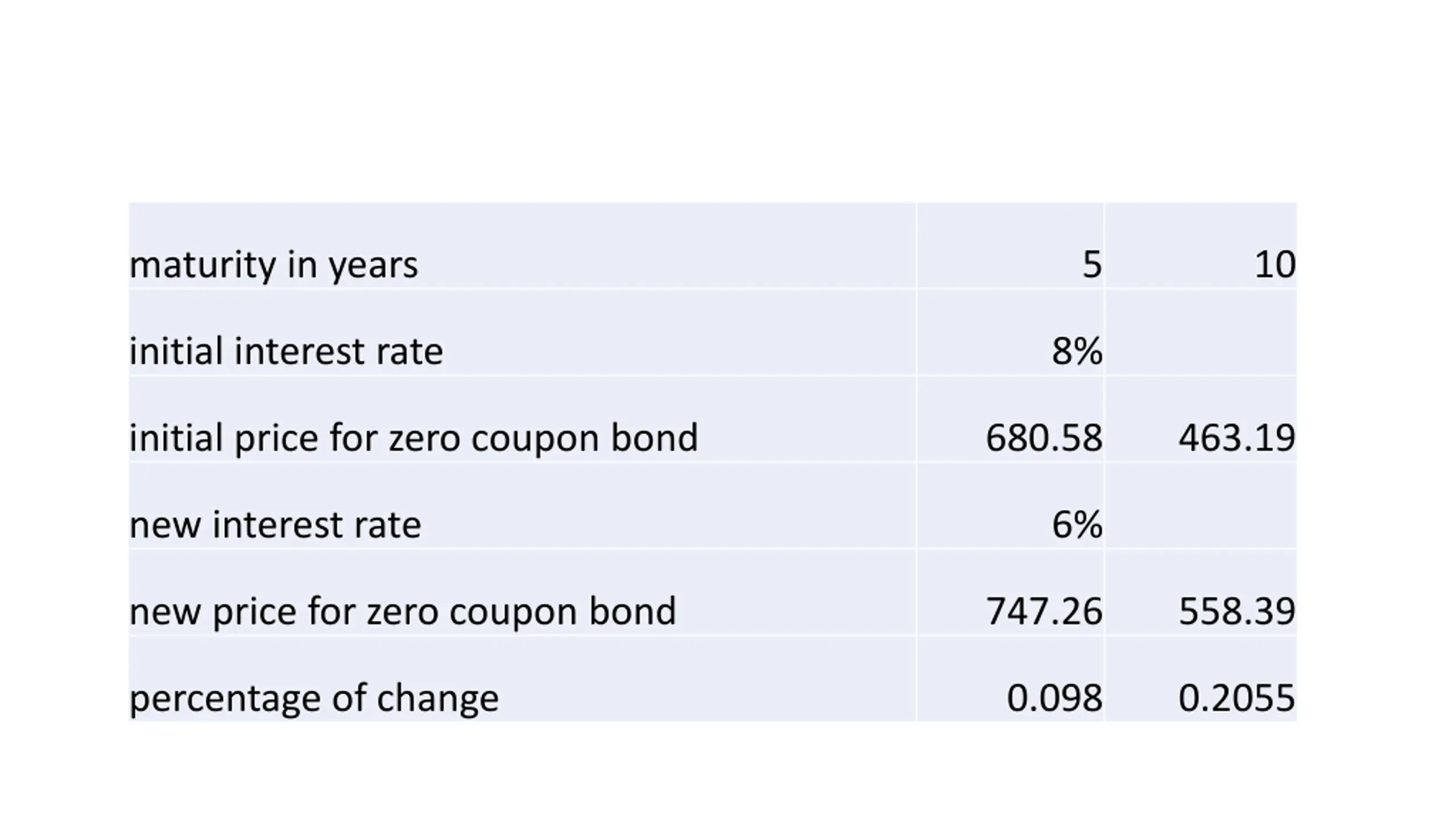Select the 463.19 price cell
This screenshot has height=819, width=1456.
click(1201, 419)
